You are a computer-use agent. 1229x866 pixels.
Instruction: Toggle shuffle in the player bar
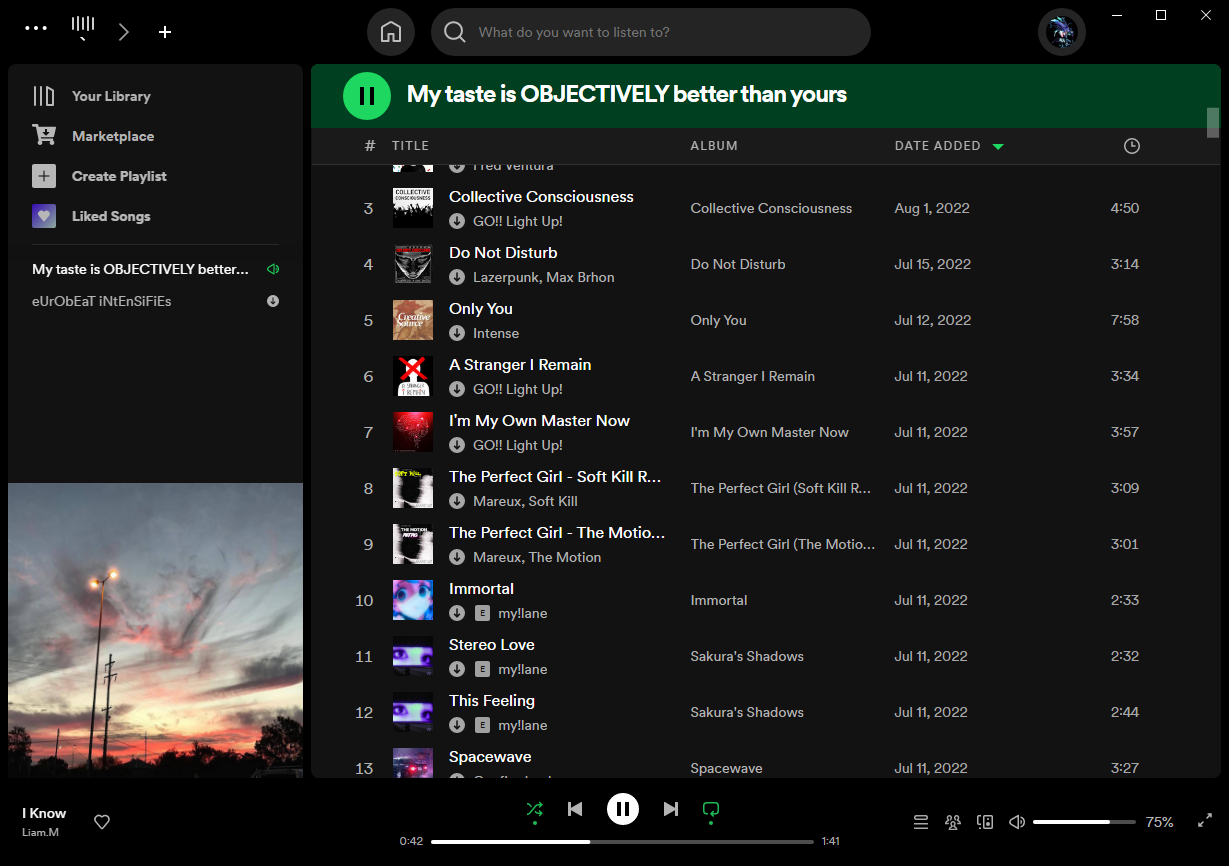pyautogui.click(x=535, y=809)
